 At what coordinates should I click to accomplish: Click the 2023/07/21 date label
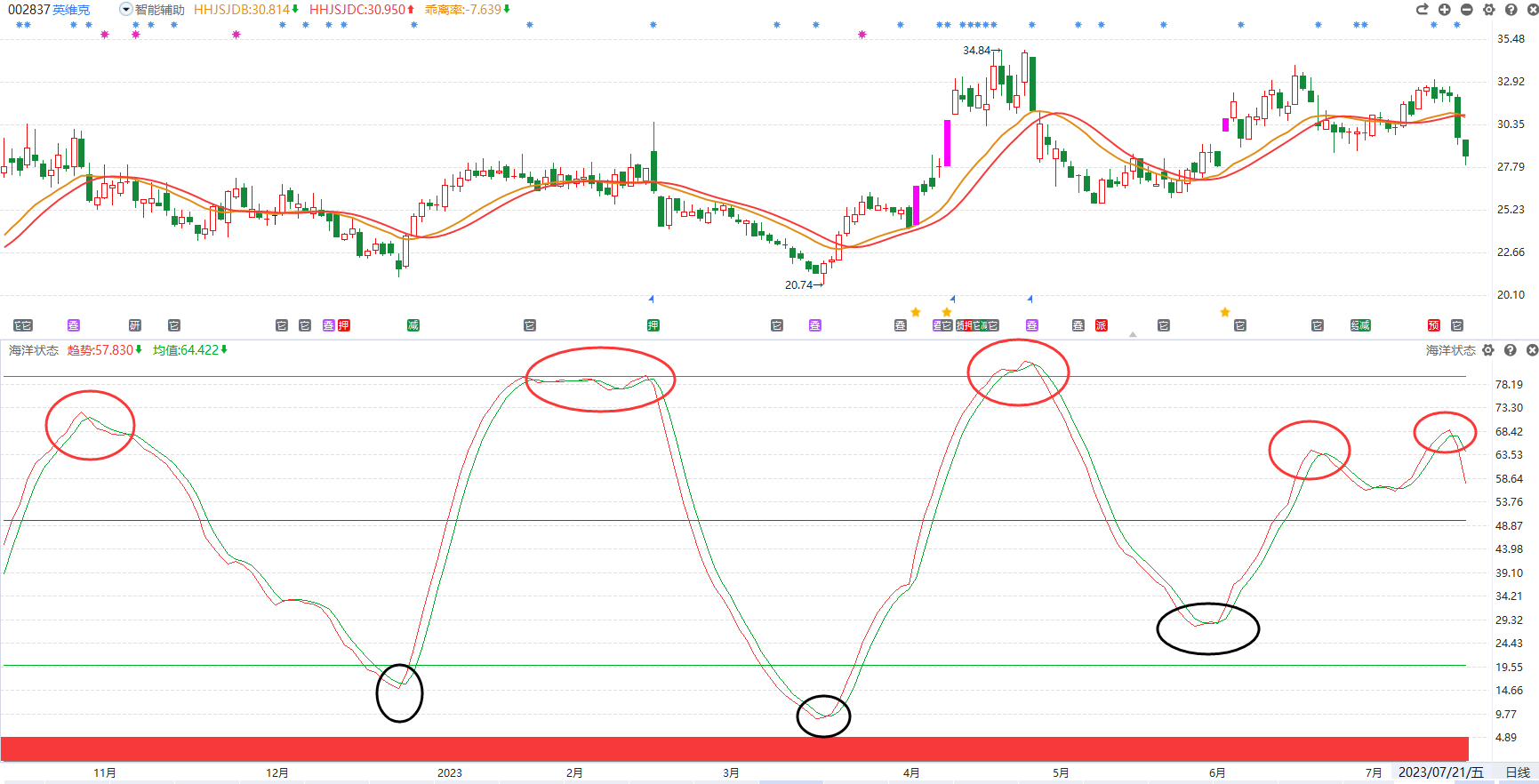pos(1440,772)
